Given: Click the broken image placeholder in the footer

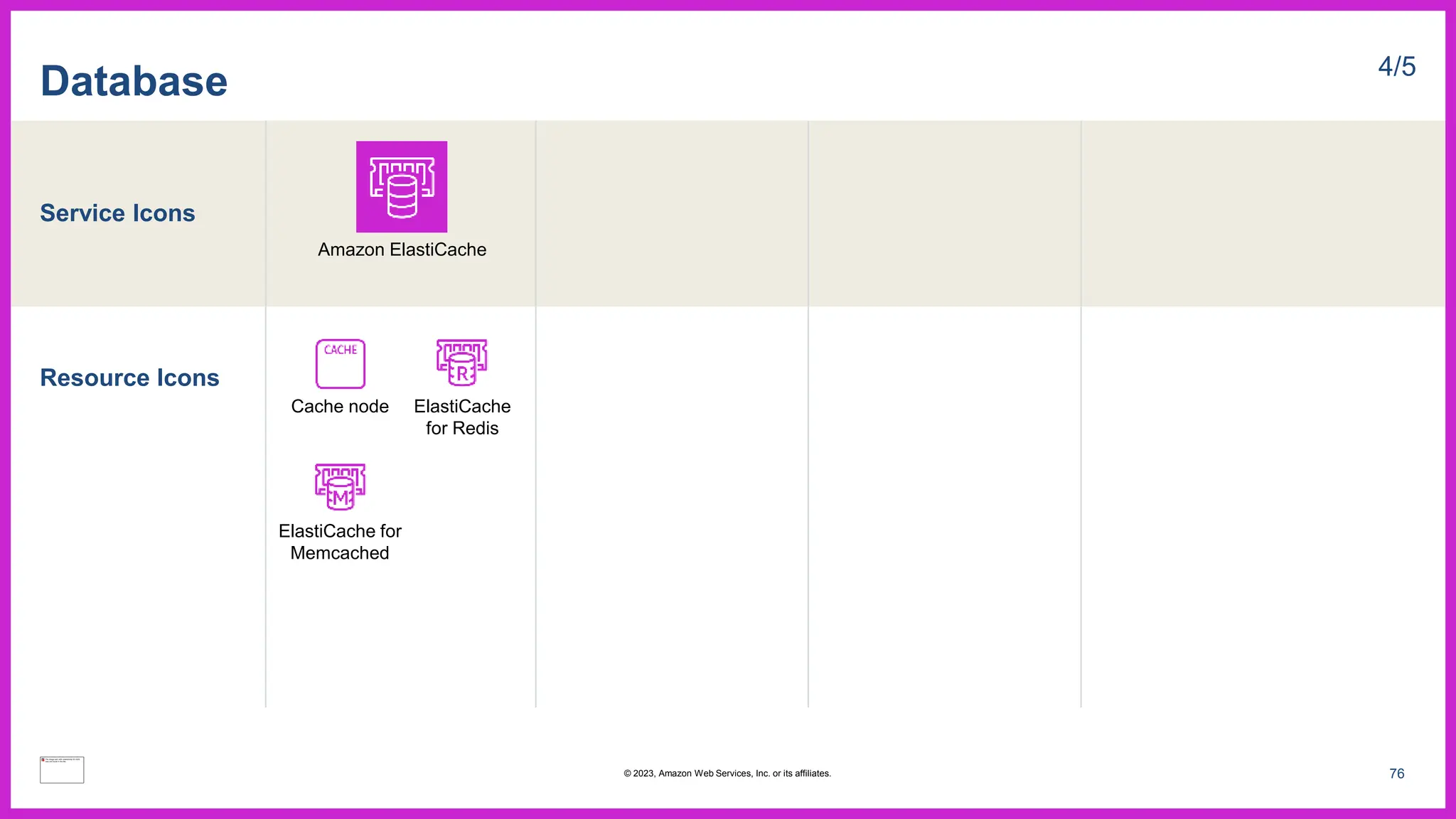Looking at the screenshot, I should pyautogui.click(x=62, y=770).
